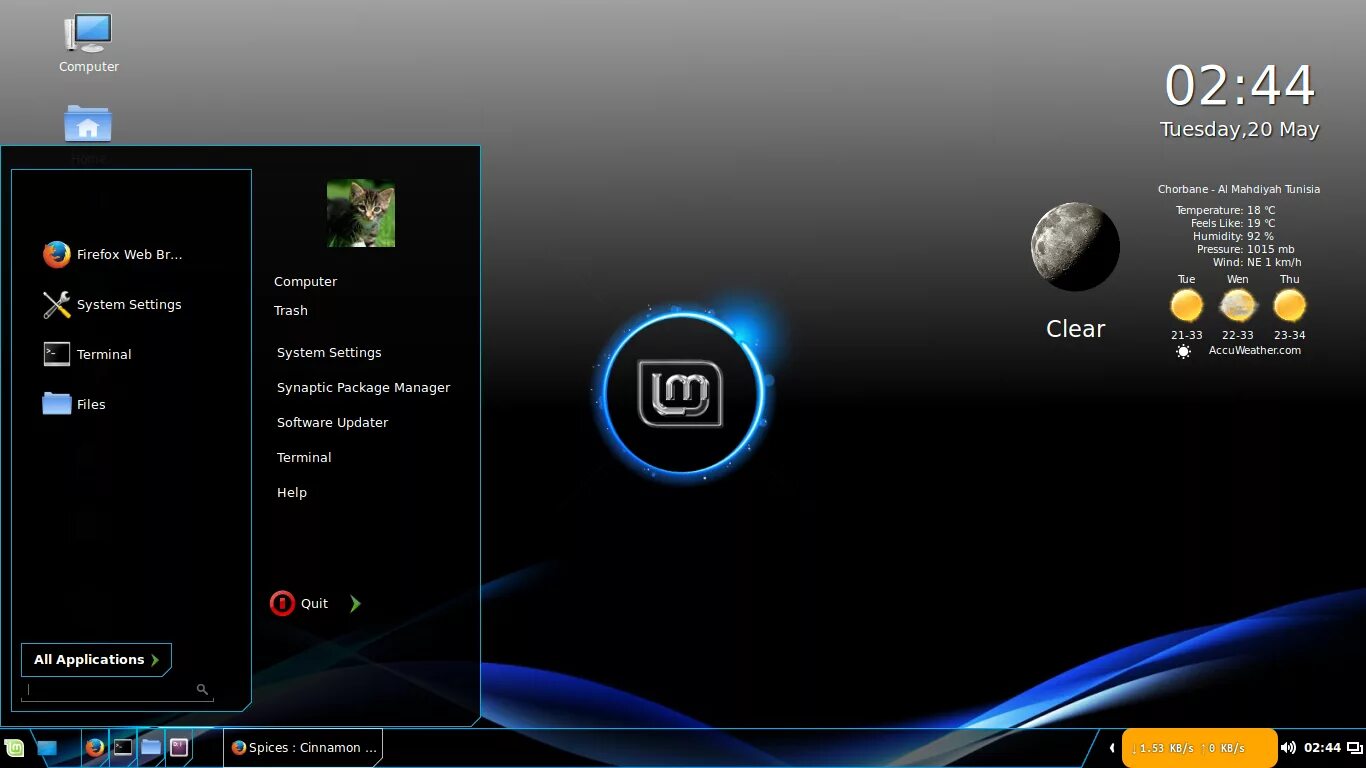This screenshot has height=768, width=1366.
Task: Click the purple launcher icon on panel
Action: pyautogui.click(x=179, y=747)
